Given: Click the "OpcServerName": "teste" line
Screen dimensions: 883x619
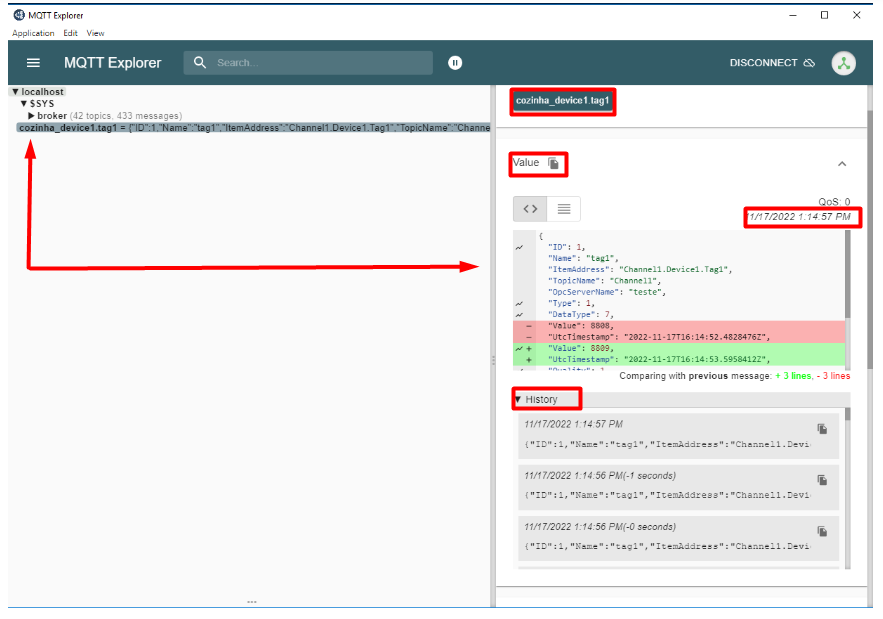Looking at the screenshot, I should tap(607, 292).
